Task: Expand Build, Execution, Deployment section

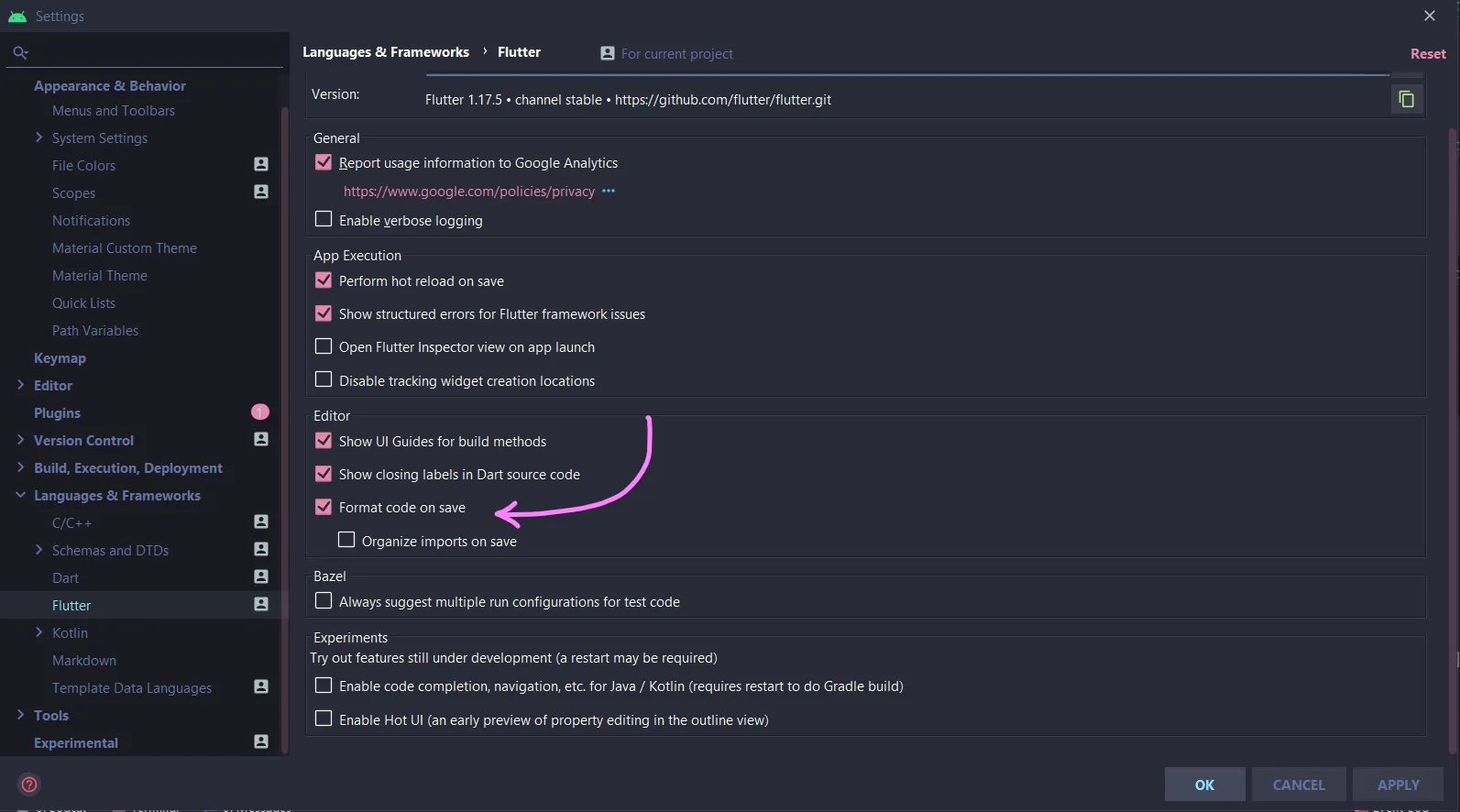Action: coord(20,467)
